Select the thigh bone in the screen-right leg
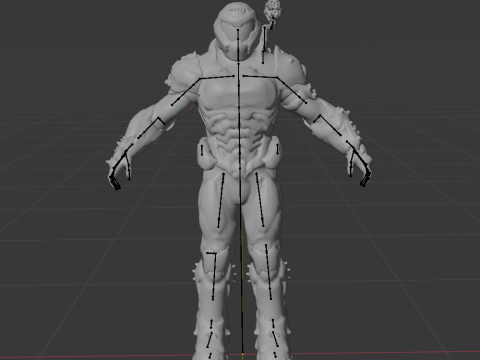480x360 pixels. (x=260, y=199)
